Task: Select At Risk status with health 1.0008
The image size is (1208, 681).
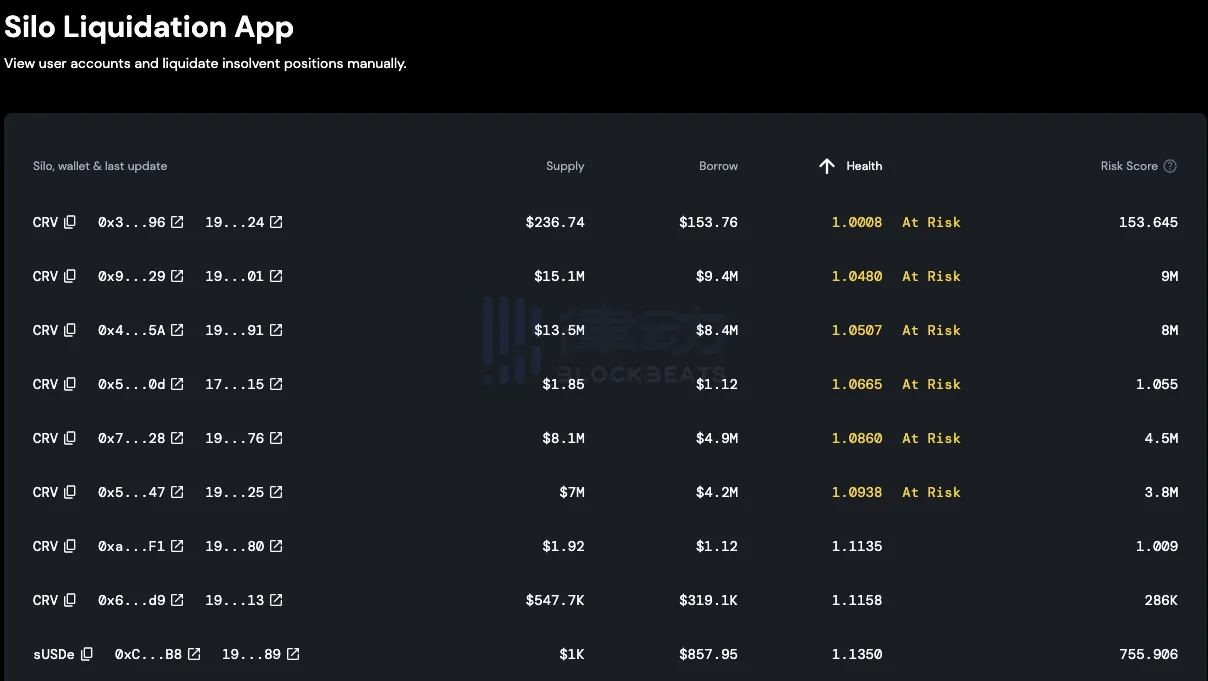Action: pos(931,222)
